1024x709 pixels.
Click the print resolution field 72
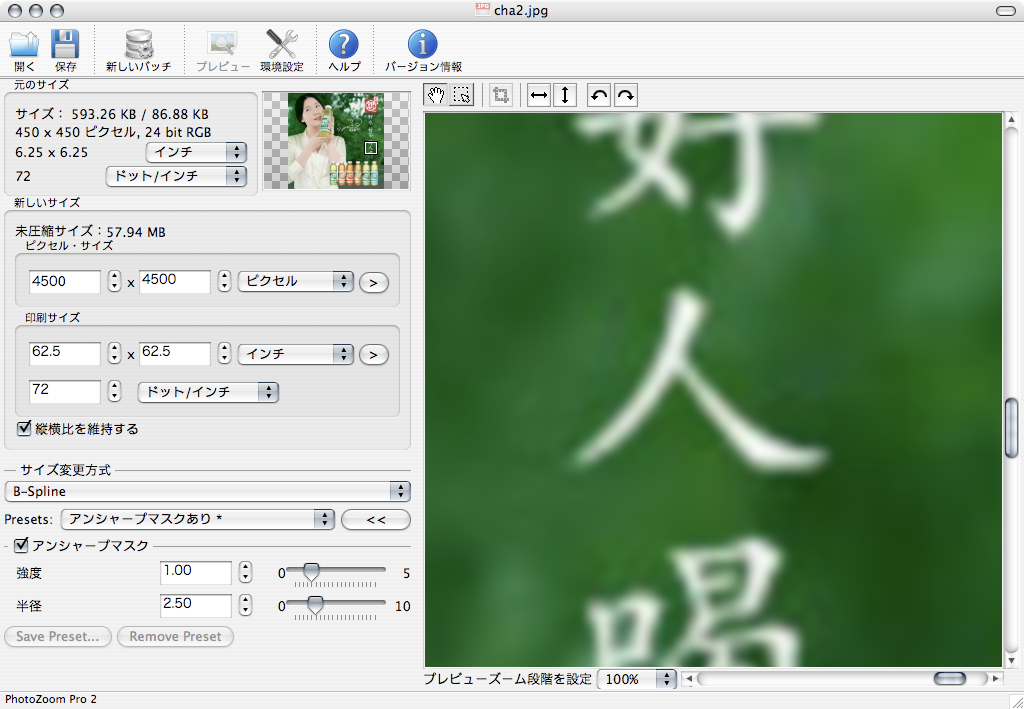coord(65,391)
